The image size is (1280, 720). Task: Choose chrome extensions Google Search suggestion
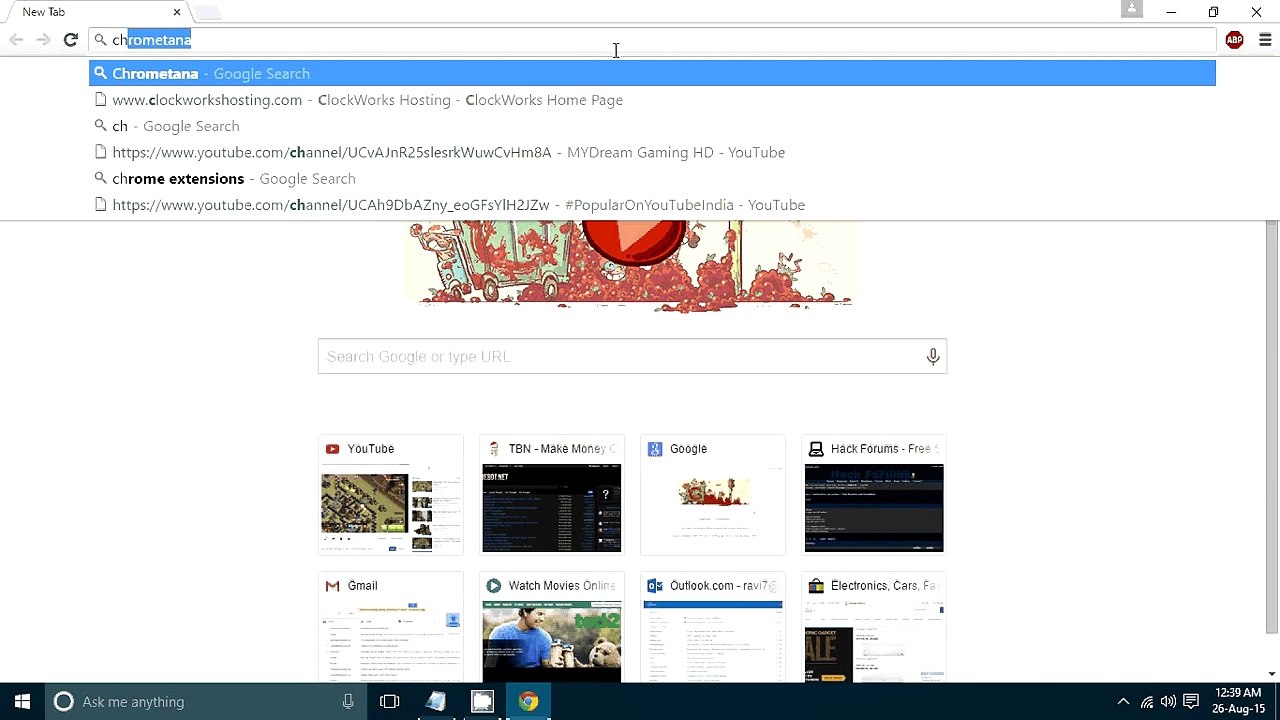[x=652, y=178]
